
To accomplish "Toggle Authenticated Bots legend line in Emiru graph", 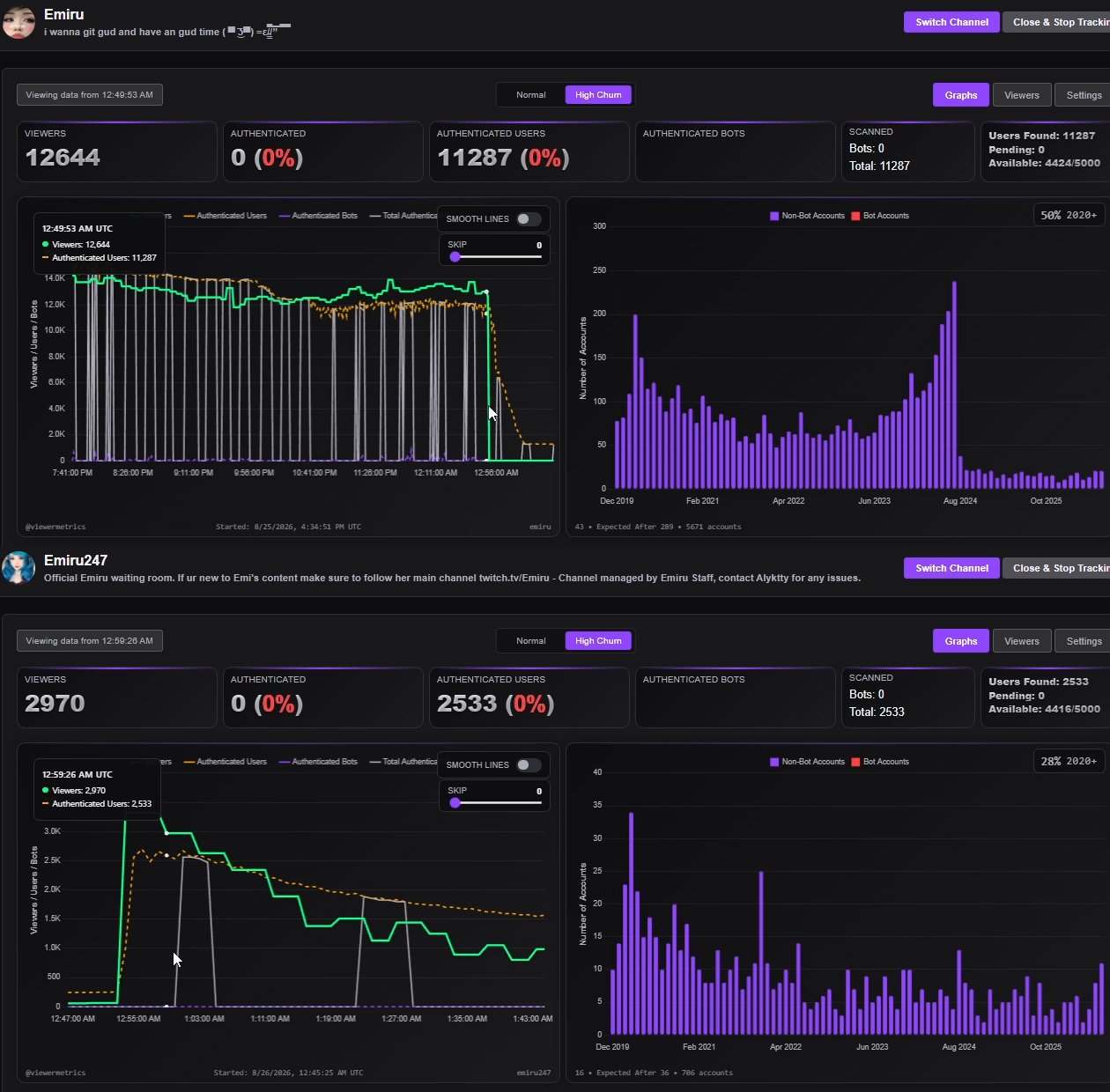I will pyautogui.click(x=318, y=216).
